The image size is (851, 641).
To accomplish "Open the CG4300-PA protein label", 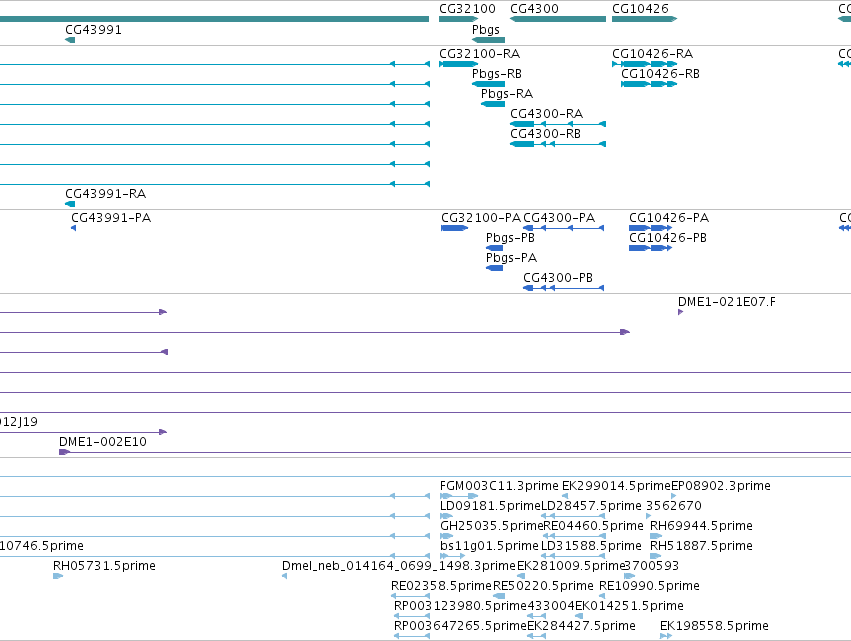I will [559, 218].
